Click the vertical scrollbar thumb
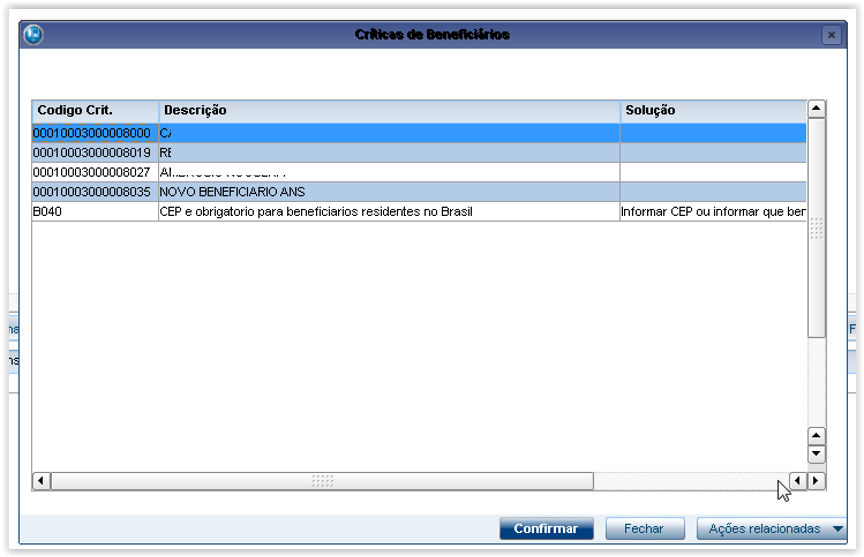The image size is (864, 557). click(x=816, y=228)
